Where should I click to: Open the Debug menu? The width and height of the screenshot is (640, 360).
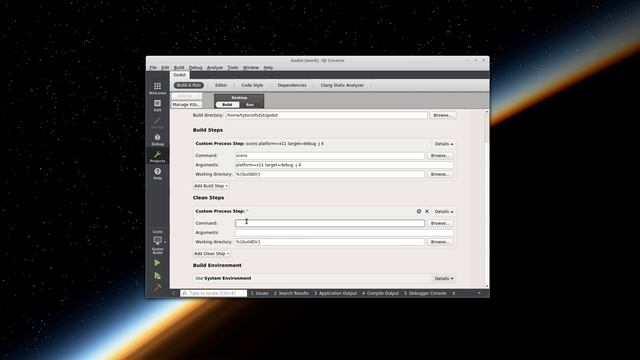(x=196, y=68)
